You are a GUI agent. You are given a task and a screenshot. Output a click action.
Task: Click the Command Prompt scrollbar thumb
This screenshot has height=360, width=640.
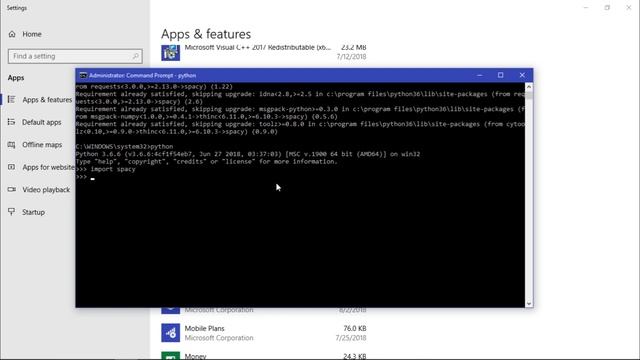point(529,96)
